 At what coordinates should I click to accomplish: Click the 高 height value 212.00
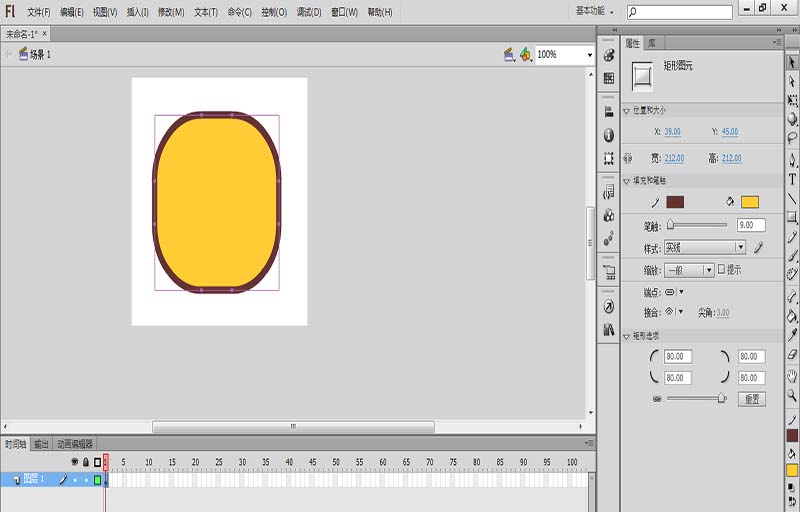[732, 159]
